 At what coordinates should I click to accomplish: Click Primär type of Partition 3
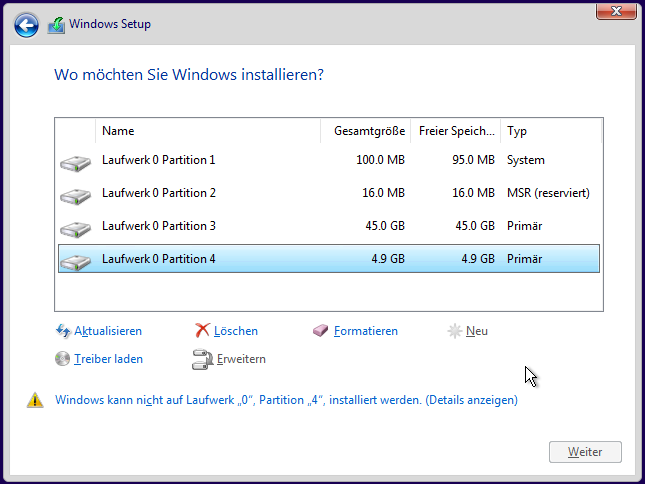point(524,226)
